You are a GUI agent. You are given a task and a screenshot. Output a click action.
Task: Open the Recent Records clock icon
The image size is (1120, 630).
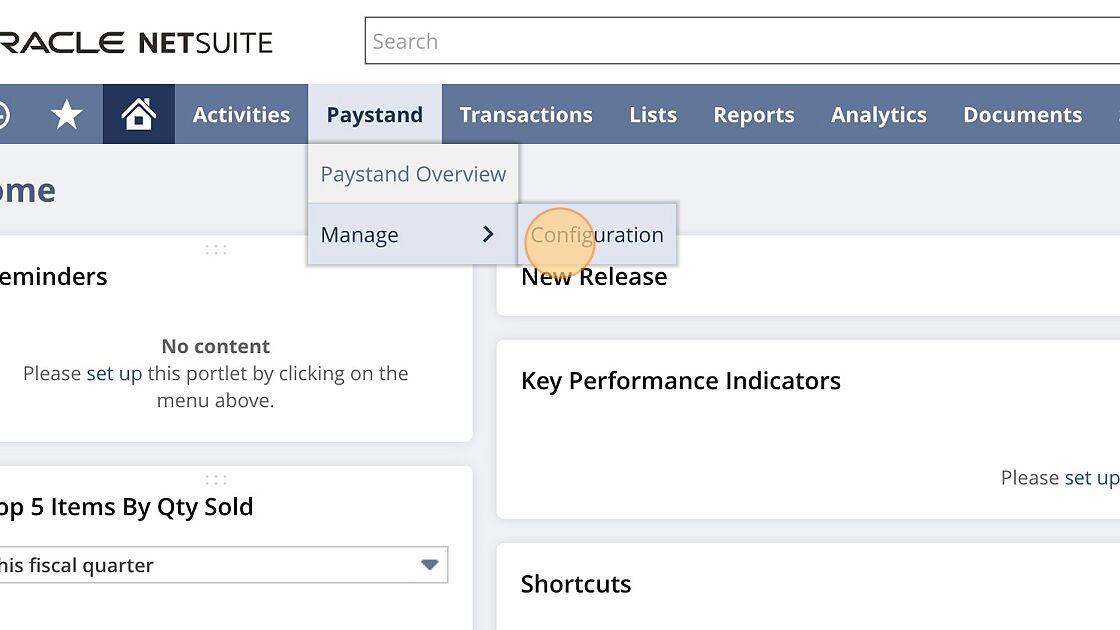[x=3, y=114]
